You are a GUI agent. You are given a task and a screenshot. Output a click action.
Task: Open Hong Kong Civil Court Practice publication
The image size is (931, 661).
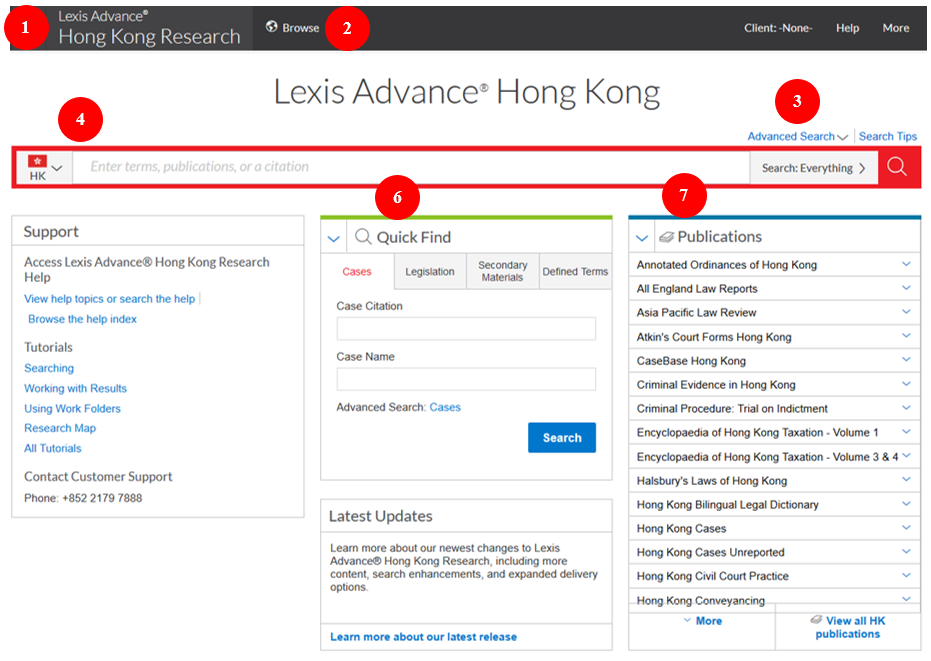coord(712,576)
